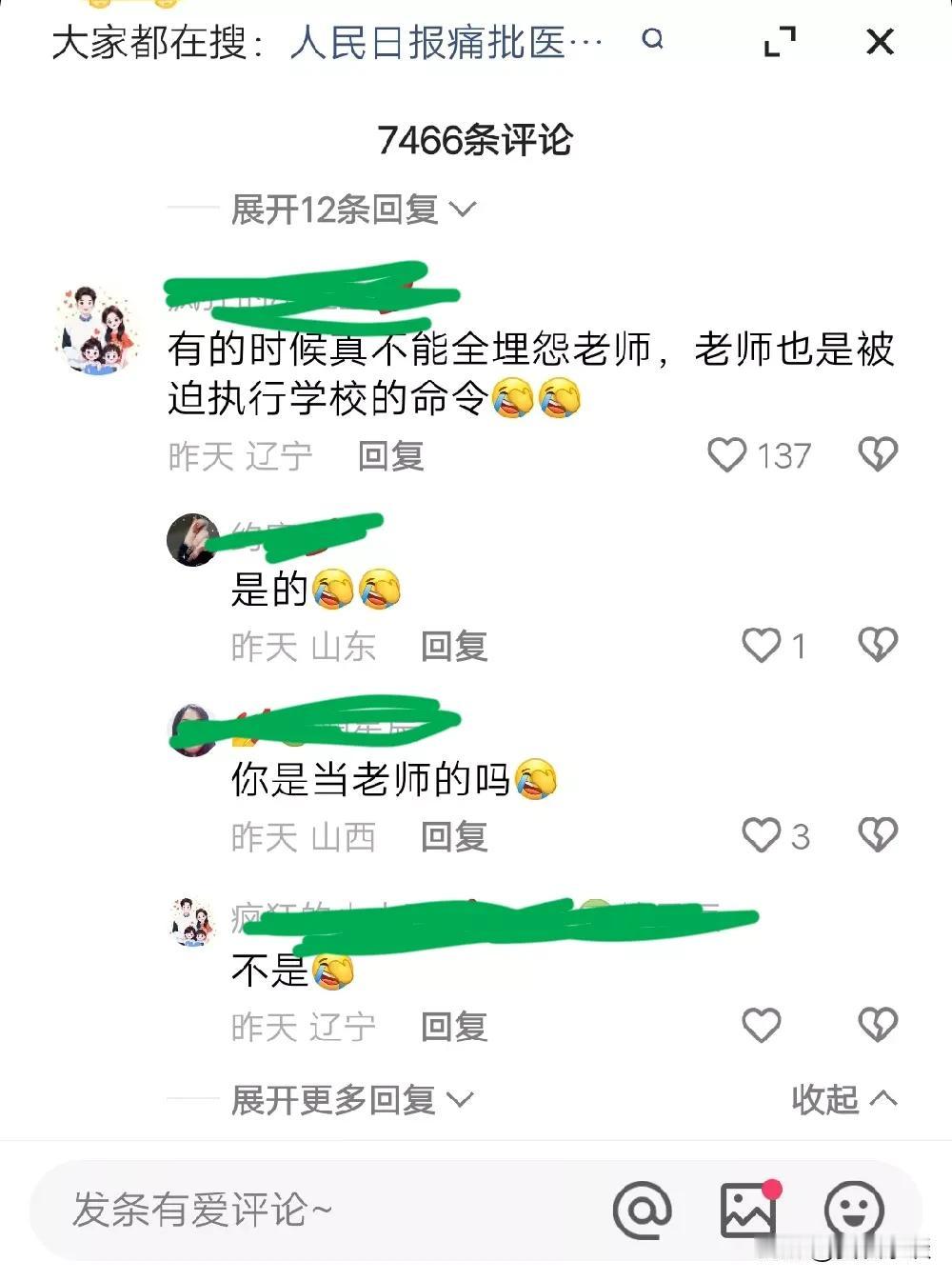Close the comments panel
The width and height of the screenshot is (952, 1281).
pyautogui.click(x=881, y=41)
